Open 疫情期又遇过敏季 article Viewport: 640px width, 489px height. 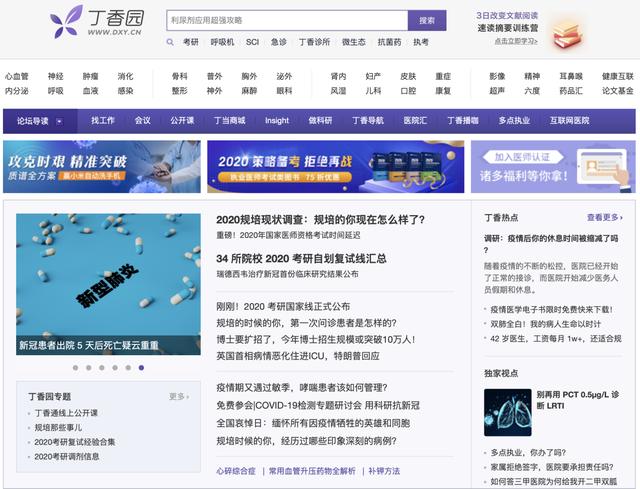pyautogui.click(x=302, y=387)
